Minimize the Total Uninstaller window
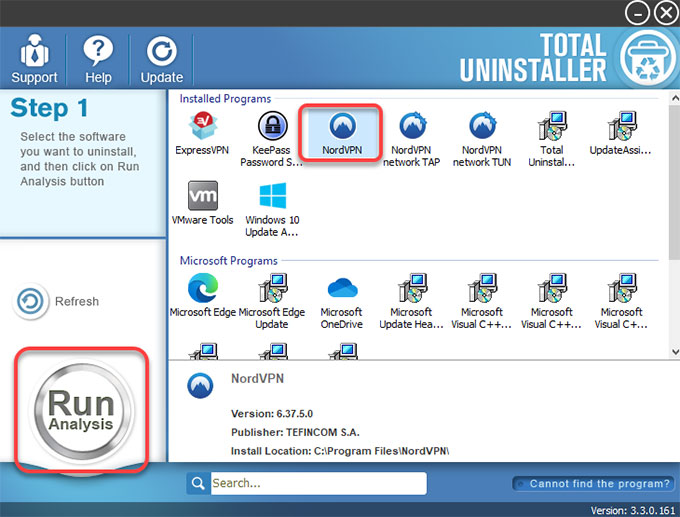The width and height of the screenshot is (680, 517). tap(637, 13)
